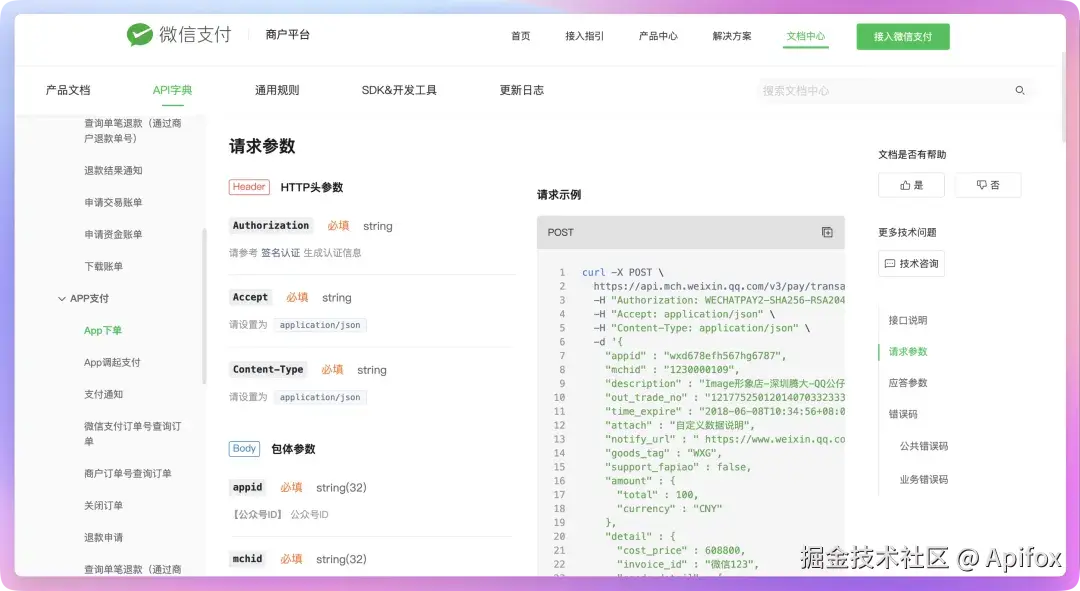Click the chat bubble icon on 技术咨询
1080x591 pixels.
889,263
